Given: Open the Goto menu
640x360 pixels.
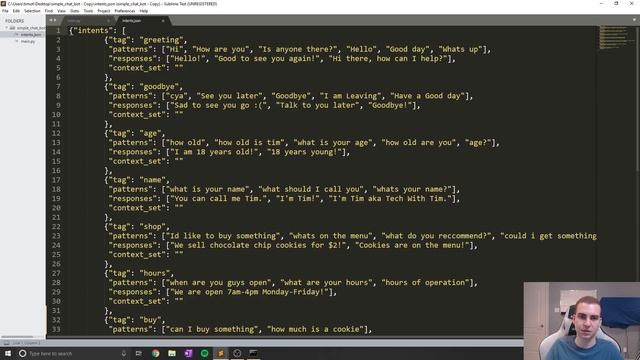Looking at the screenshot, I should coord(75,11).
